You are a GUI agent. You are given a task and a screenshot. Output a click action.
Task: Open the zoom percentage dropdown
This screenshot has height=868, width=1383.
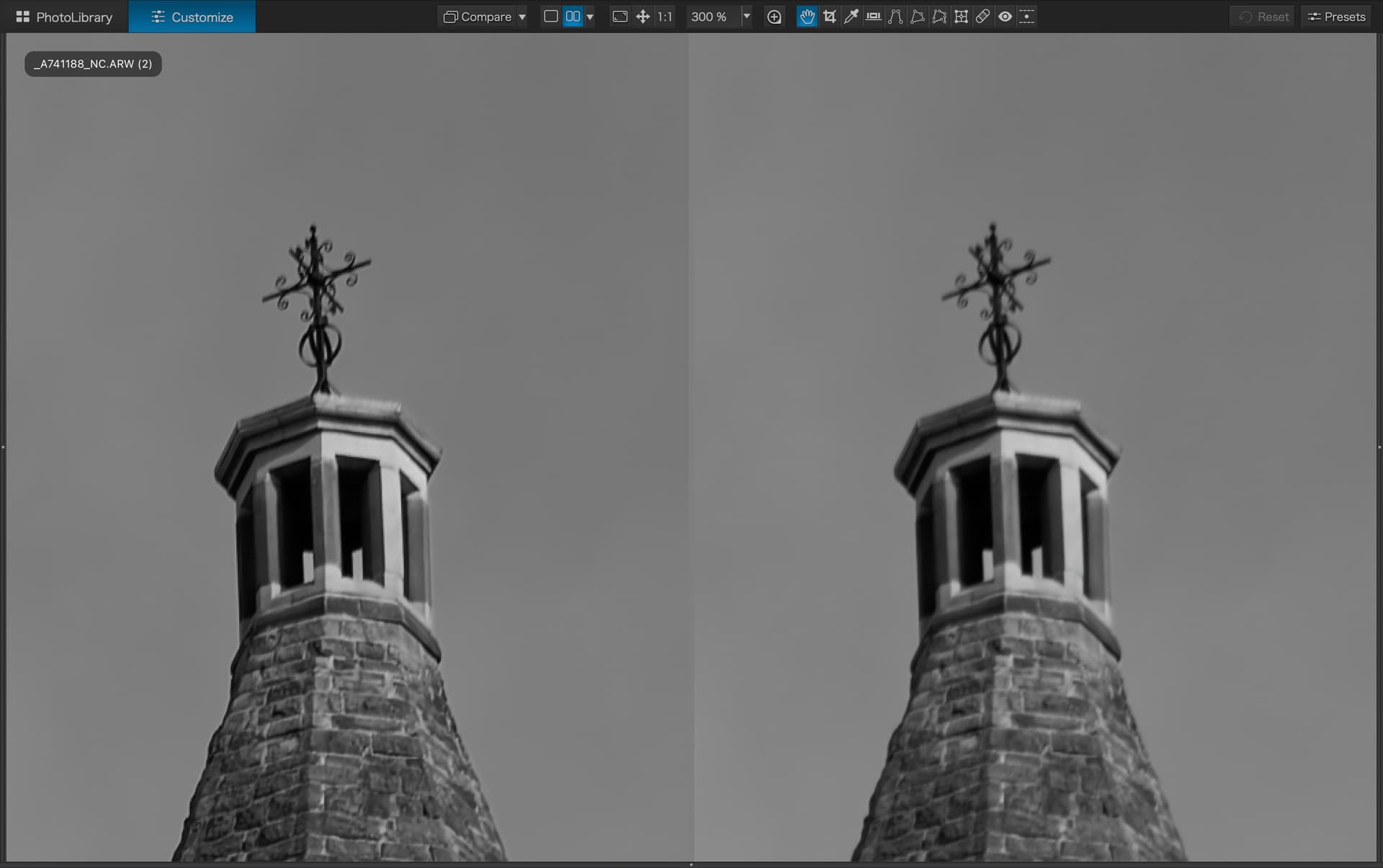(746, 17)
